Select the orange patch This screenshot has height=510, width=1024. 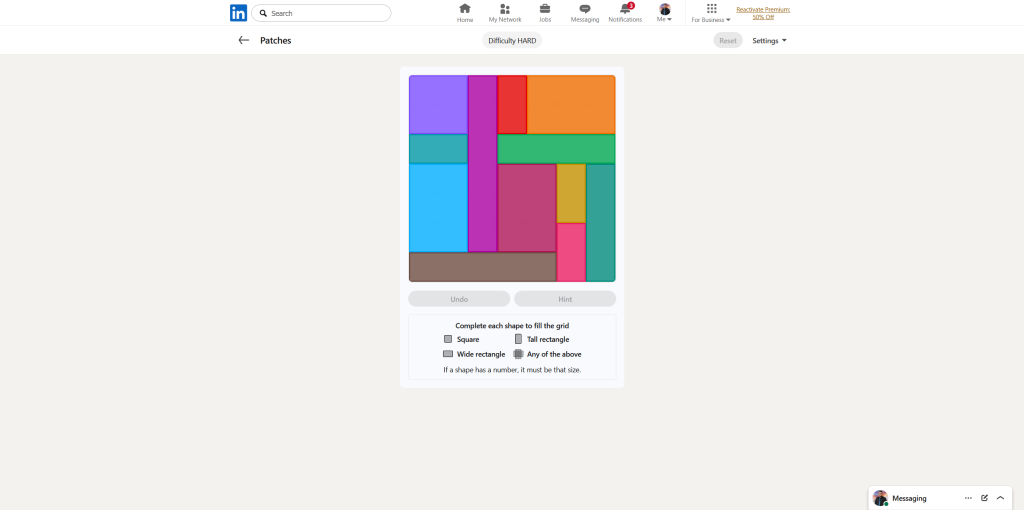point(571,104)
